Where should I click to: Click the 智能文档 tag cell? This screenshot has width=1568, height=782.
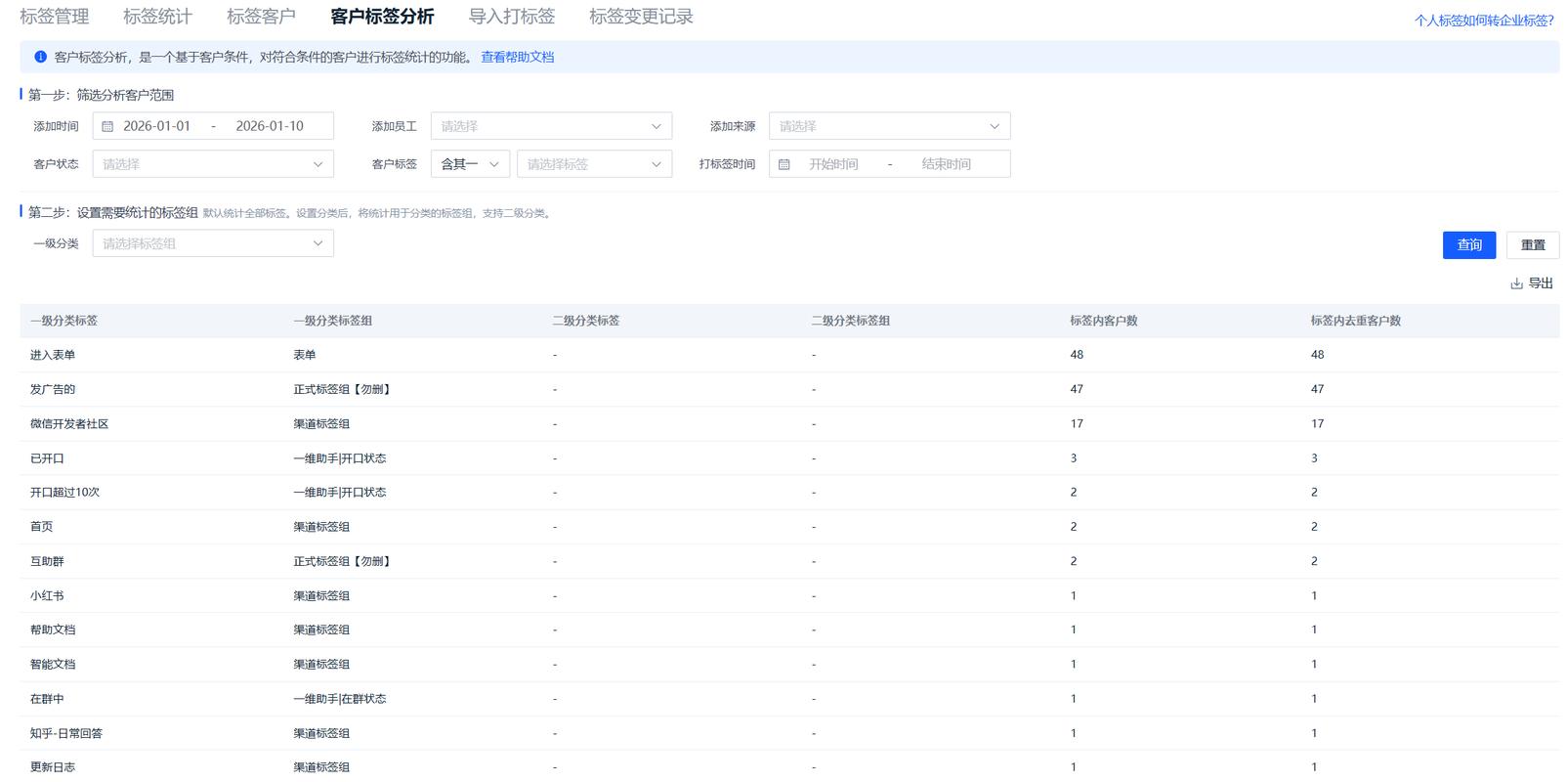pos(53,665)
